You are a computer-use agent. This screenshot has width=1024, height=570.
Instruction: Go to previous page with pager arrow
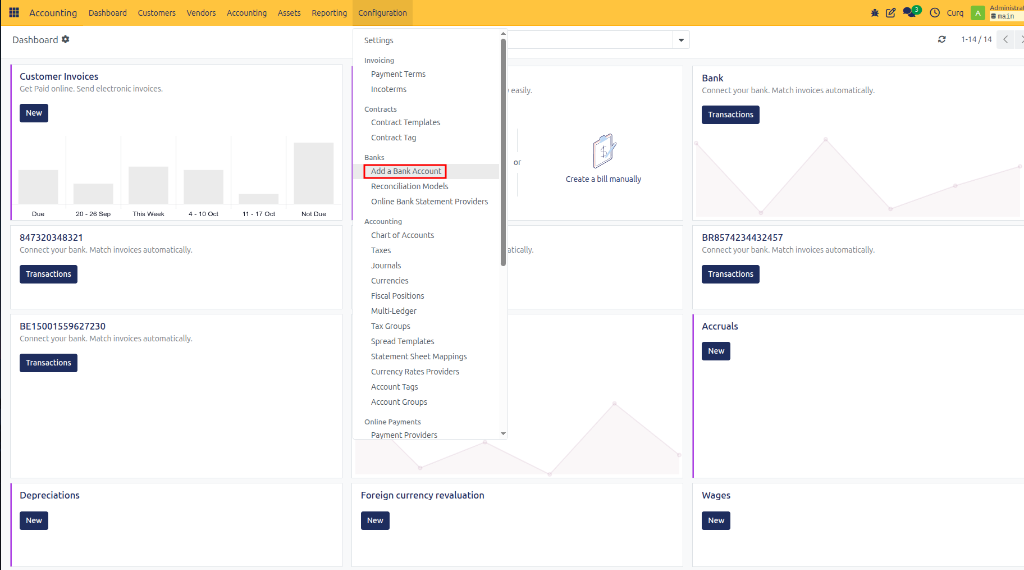[x=1006, y=39]
